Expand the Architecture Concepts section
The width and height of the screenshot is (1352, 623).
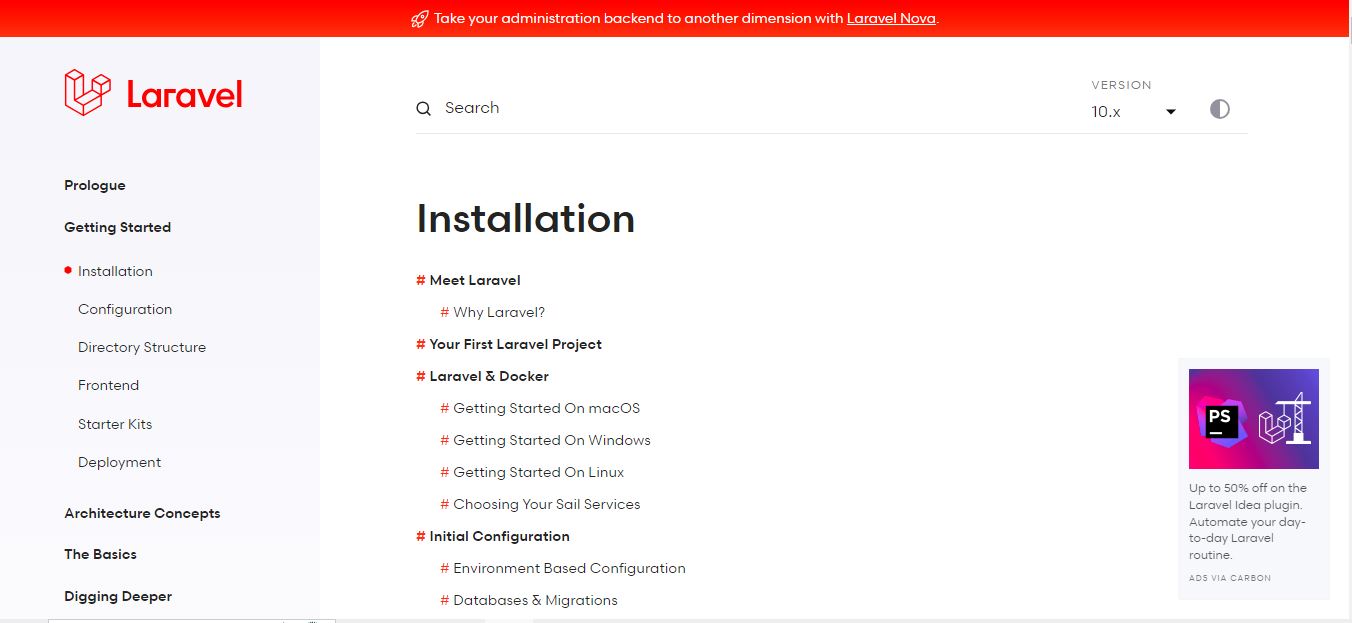point(142,513)
